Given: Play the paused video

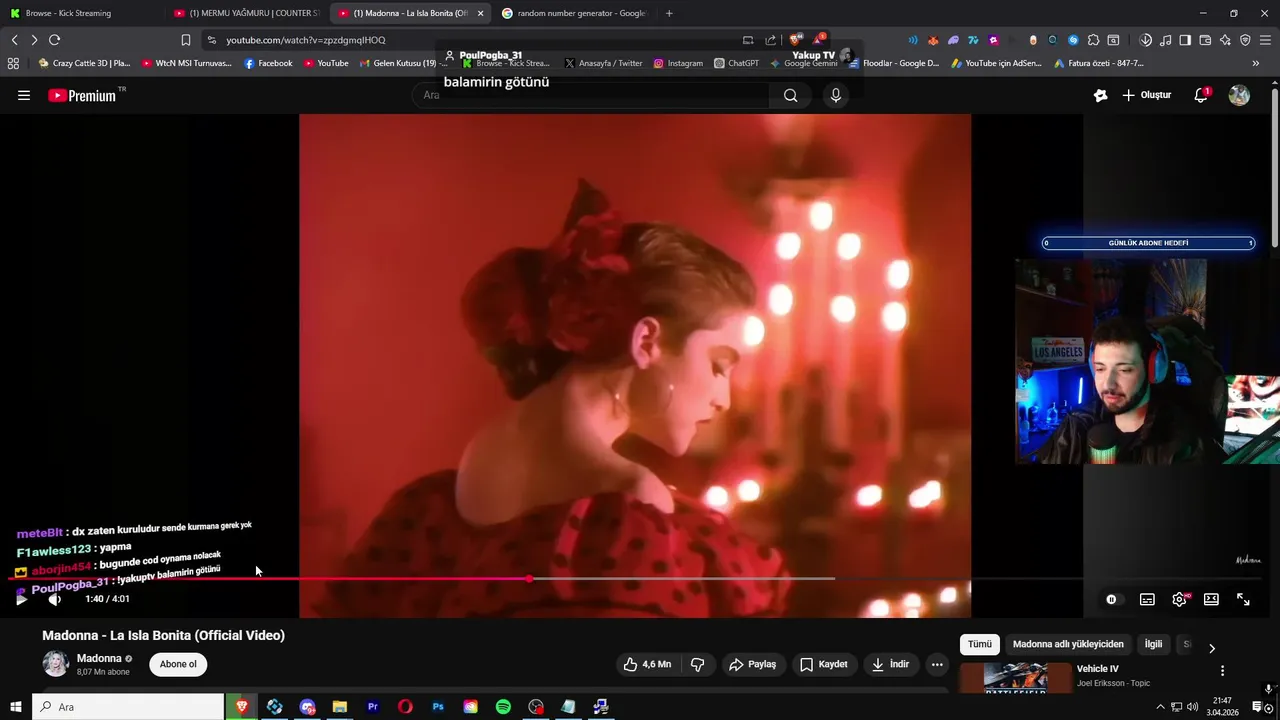Looking at the screenshot, I should [21, 599].
